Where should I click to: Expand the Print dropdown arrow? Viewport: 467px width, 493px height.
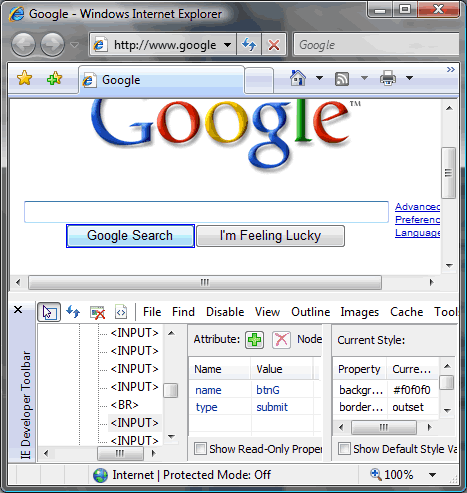410,78
